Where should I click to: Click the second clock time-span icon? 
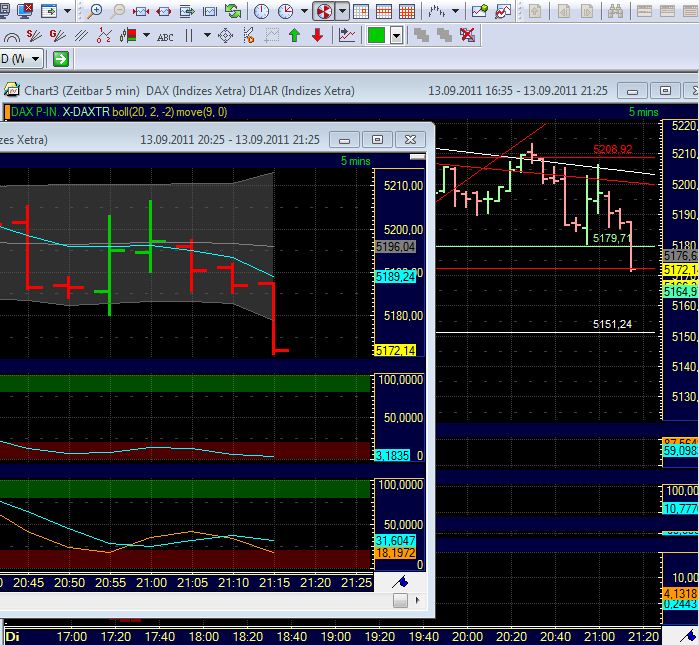coord(285,11)
